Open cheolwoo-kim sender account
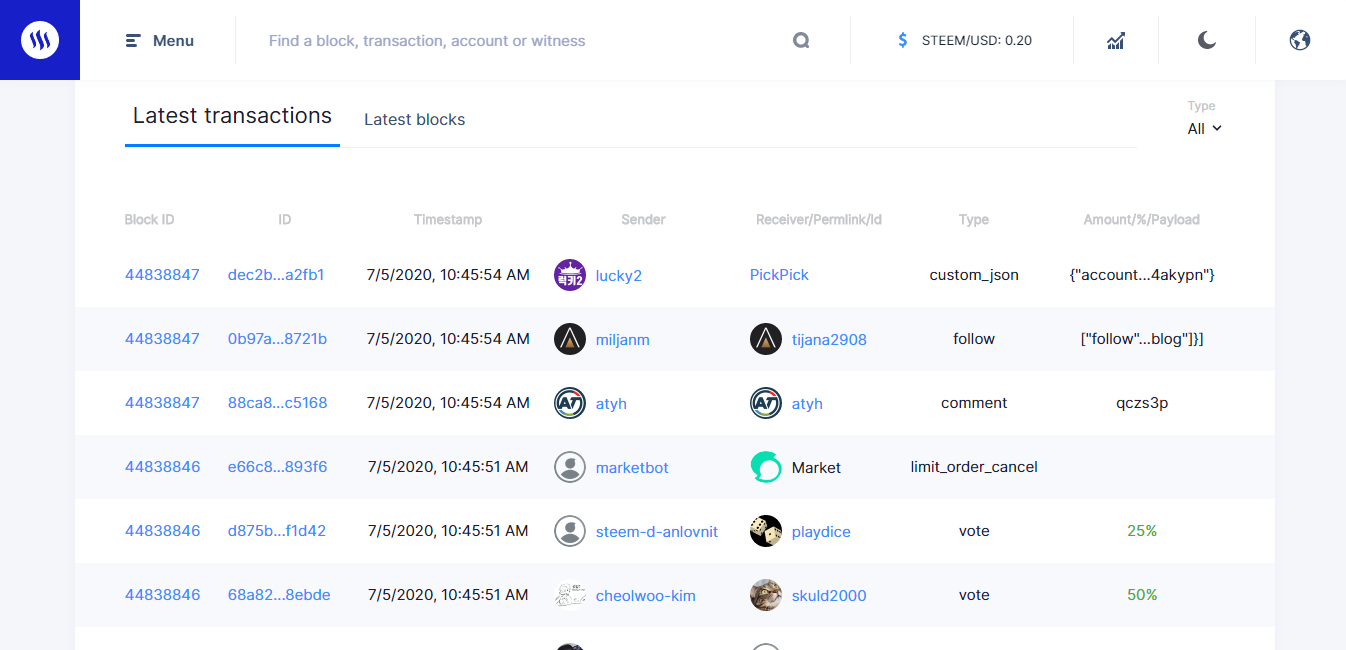Screen dimensions: 1346x650 click(646, 596)
